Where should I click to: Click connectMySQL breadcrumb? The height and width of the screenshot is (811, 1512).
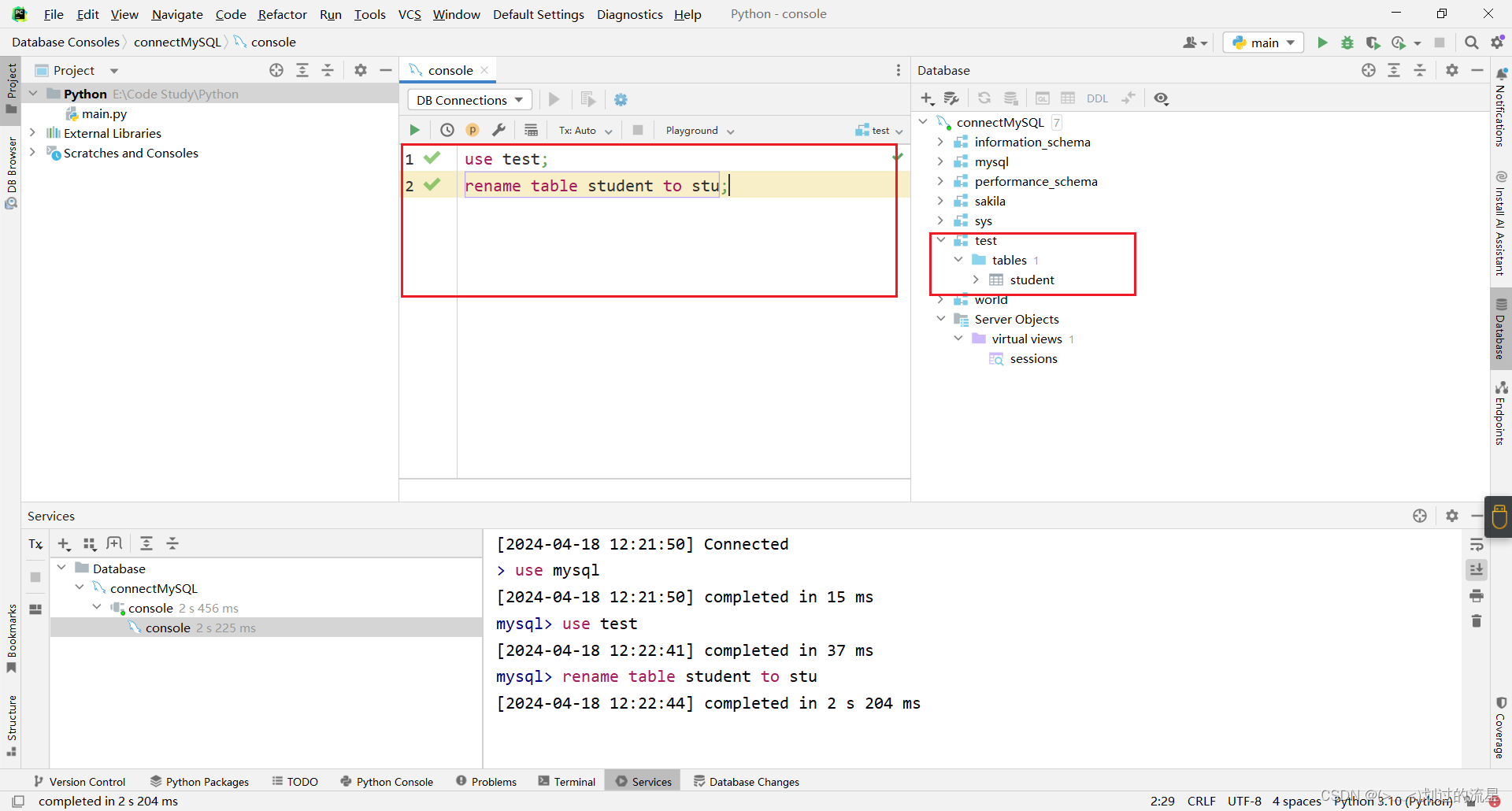177,43
